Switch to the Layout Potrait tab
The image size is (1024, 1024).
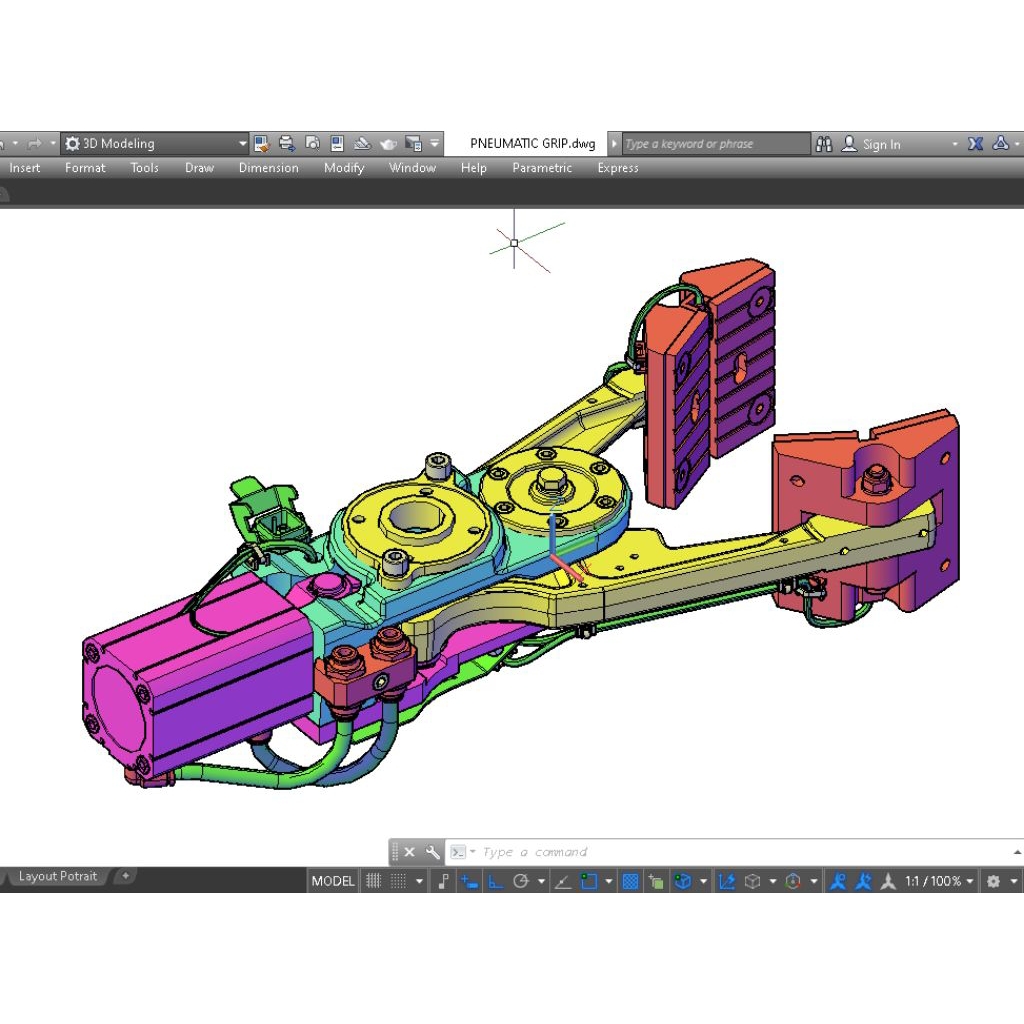[57, 876]
